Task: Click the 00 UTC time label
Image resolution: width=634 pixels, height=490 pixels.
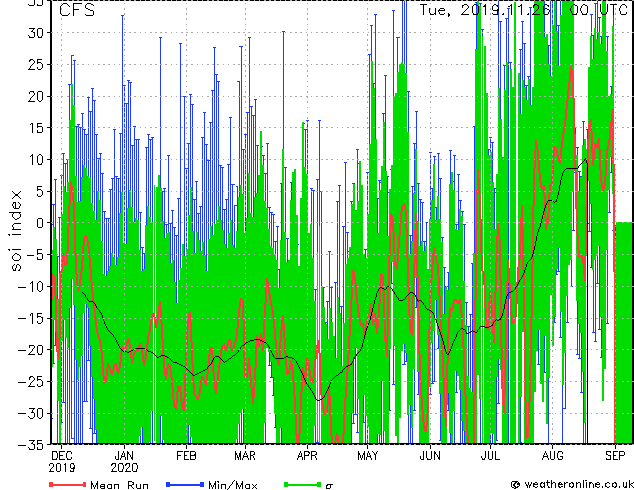Action: click(599, 10)
